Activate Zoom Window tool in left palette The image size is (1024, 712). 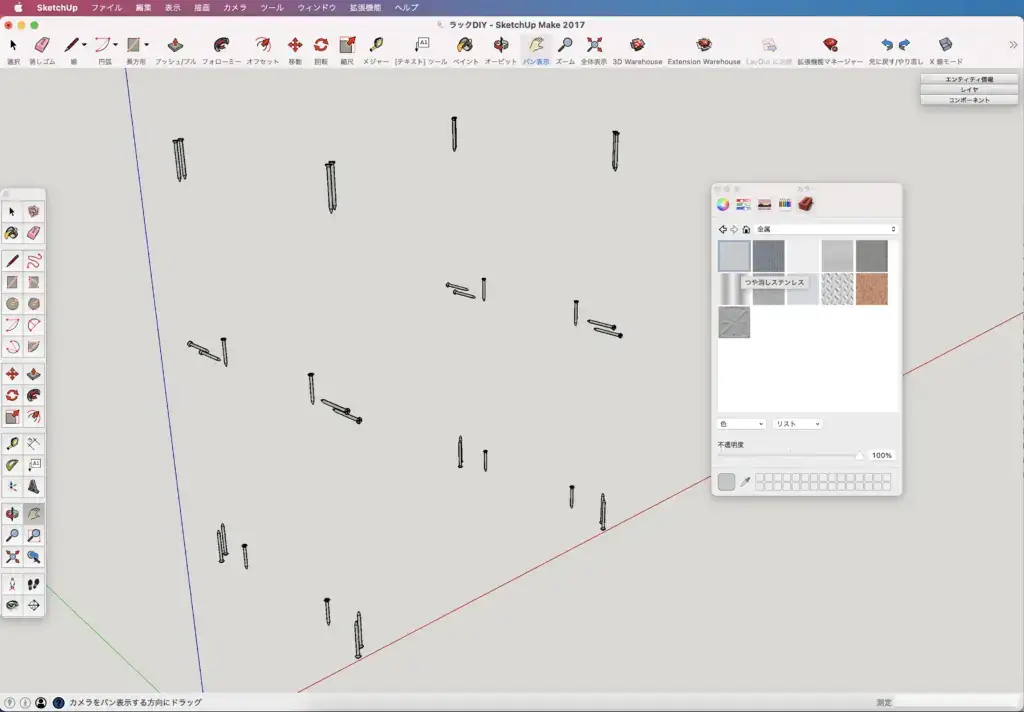33,536
